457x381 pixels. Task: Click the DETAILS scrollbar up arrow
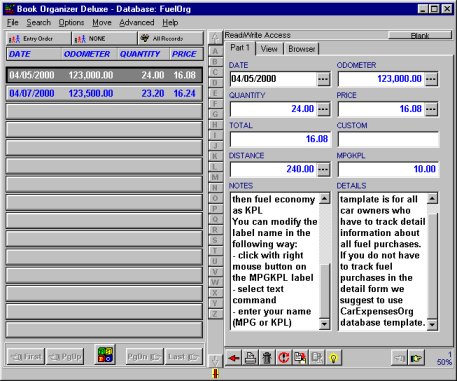tap(432, 199)
